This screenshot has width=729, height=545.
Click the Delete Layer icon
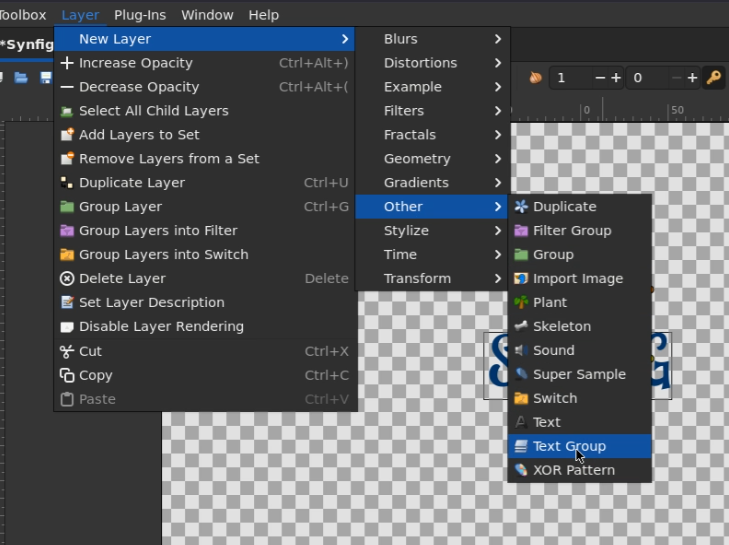67,279
